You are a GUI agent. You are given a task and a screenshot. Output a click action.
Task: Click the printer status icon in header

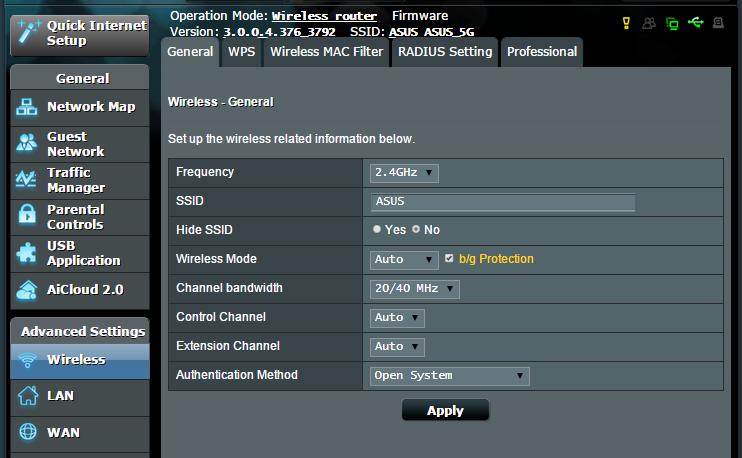[718, 23]
